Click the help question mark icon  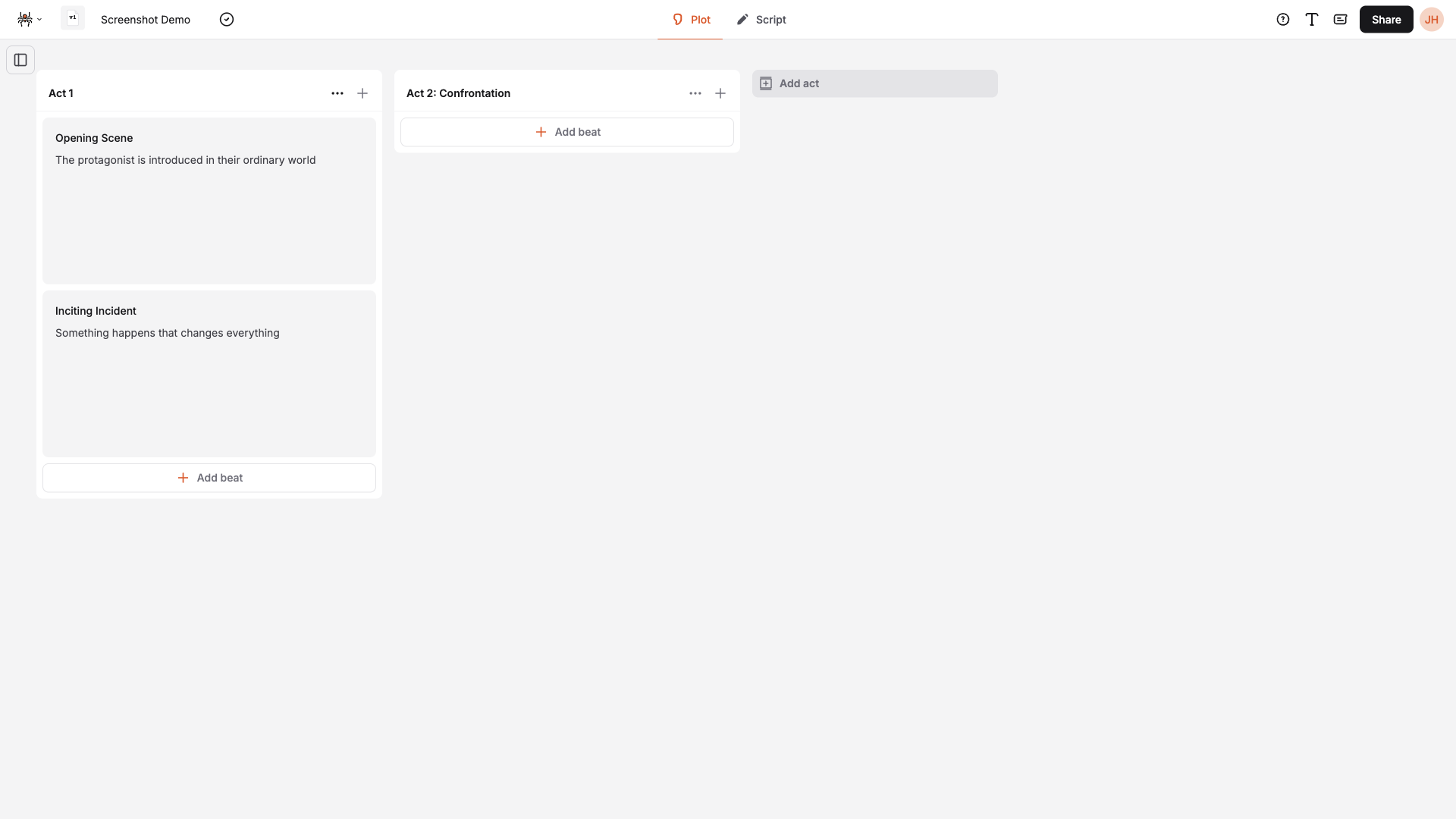tap(1282, 19)
